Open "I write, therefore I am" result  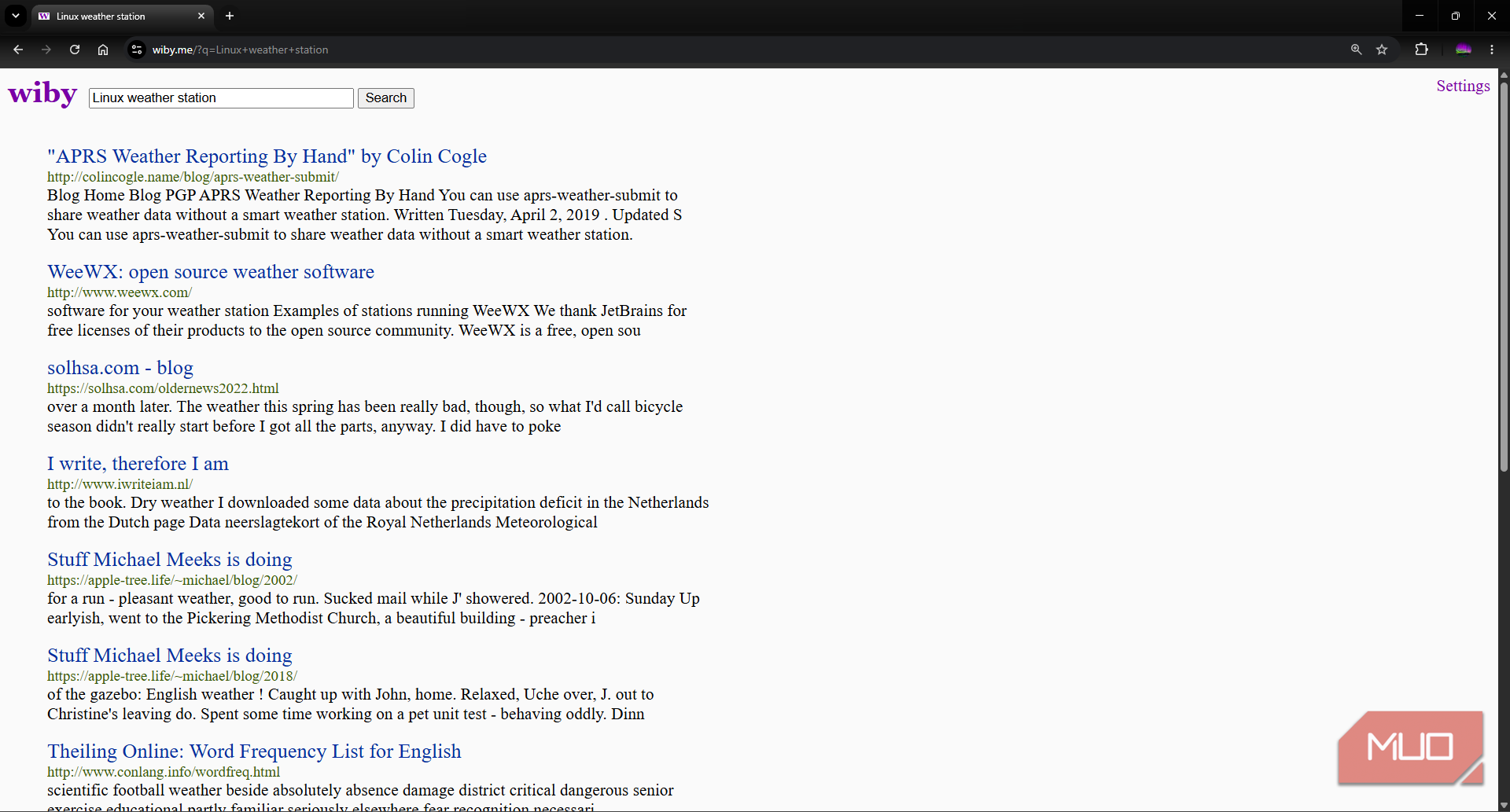pyautogui.click(x=138, y=464)
